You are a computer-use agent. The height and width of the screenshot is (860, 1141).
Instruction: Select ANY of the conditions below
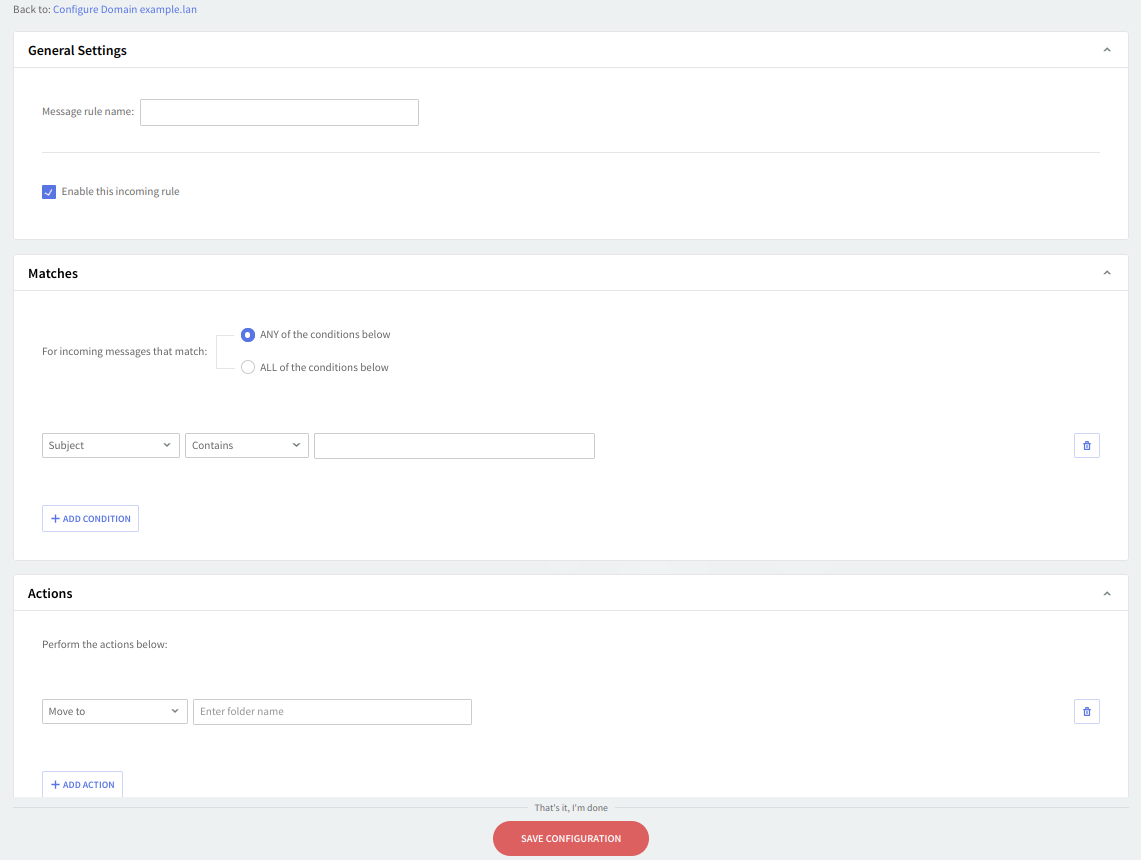pyautogui.click(x=248, y=335)
